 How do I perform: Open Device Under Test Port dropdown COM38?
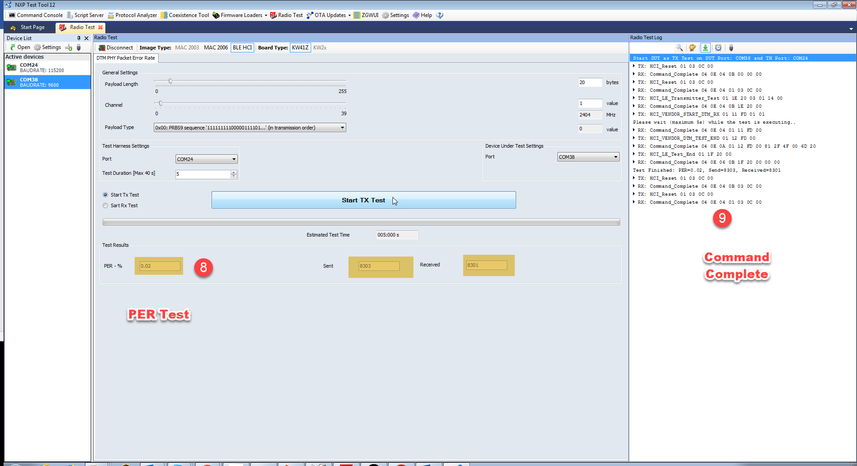coord(588,157)
